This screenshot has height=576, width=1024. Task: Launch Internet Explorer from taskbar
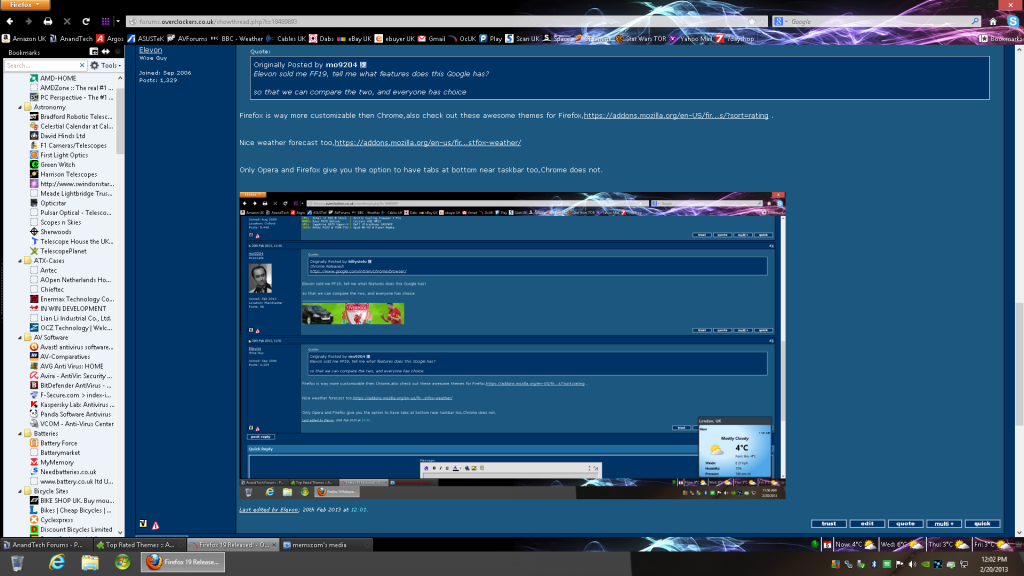click(x=57, y=562)
